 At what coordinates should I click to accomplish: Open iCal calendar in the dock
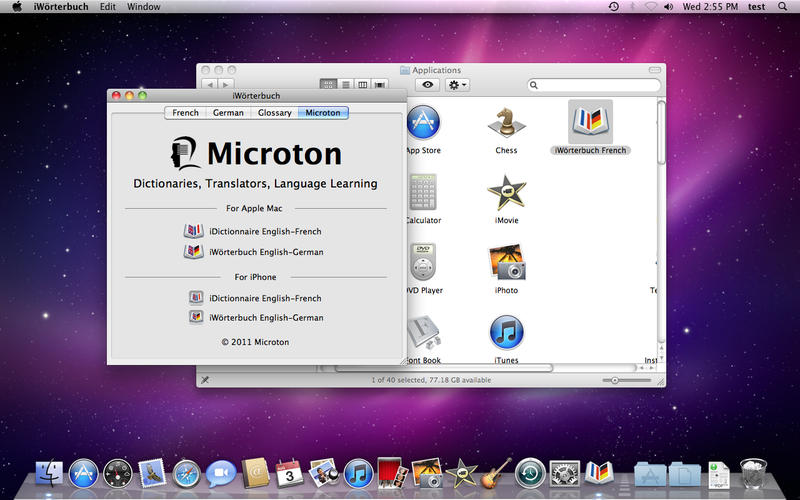click(x=289, y=473)
